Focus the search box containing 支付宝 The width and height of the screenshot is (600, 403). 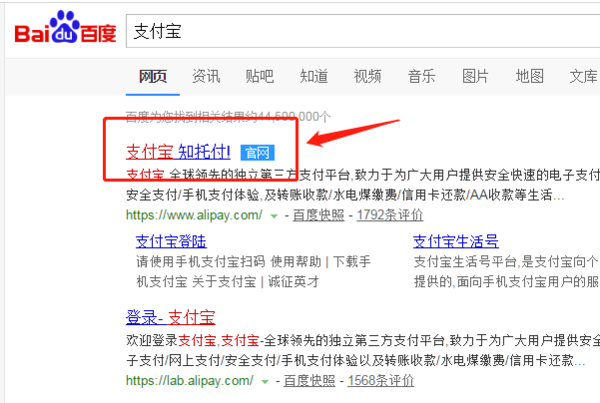coord(363,31)
